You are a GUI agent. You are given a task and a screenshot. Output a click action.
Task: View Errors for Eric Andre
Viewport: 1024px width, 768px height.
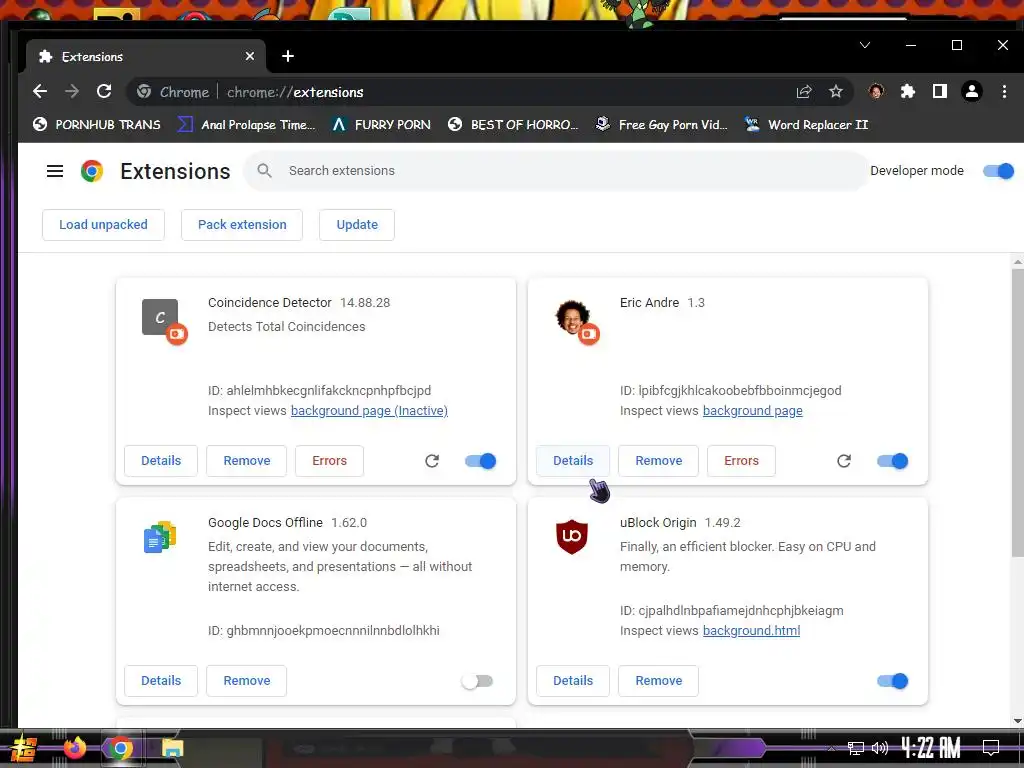click(x=741, y=461)
